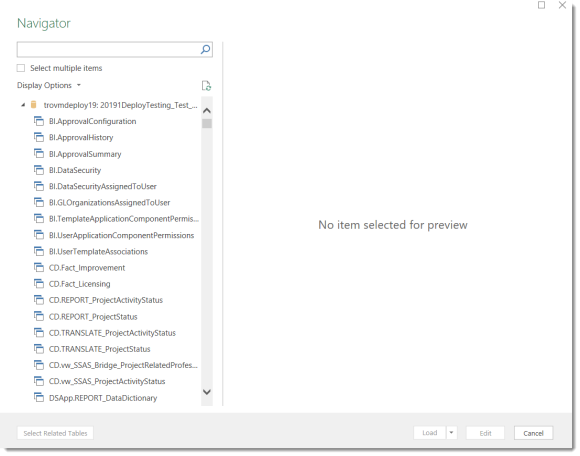
Task: Select CD.TRANSLATE_ProjectActivityStatus table entry
Action: point(112,332)
